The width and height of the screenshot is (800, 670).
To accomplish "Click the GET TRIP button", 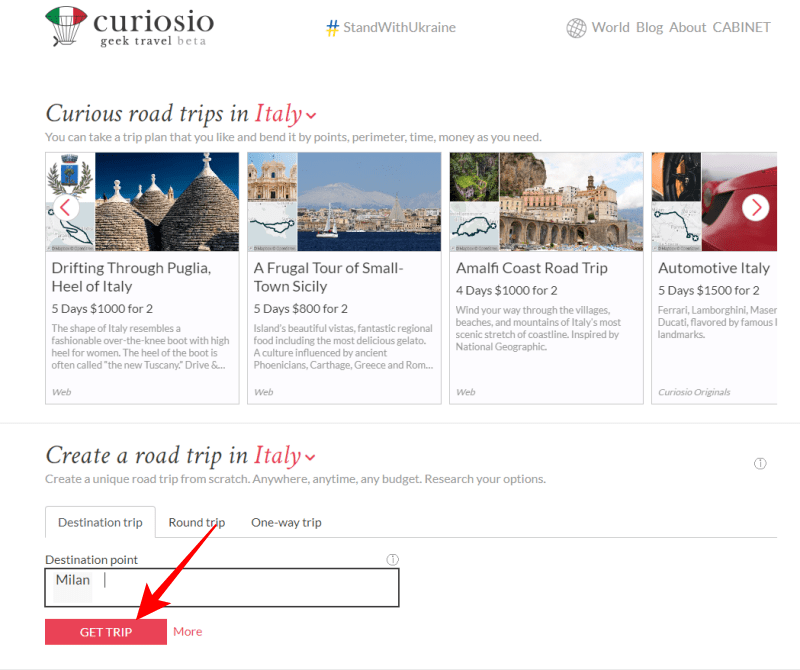I will [x=106, y=632].
